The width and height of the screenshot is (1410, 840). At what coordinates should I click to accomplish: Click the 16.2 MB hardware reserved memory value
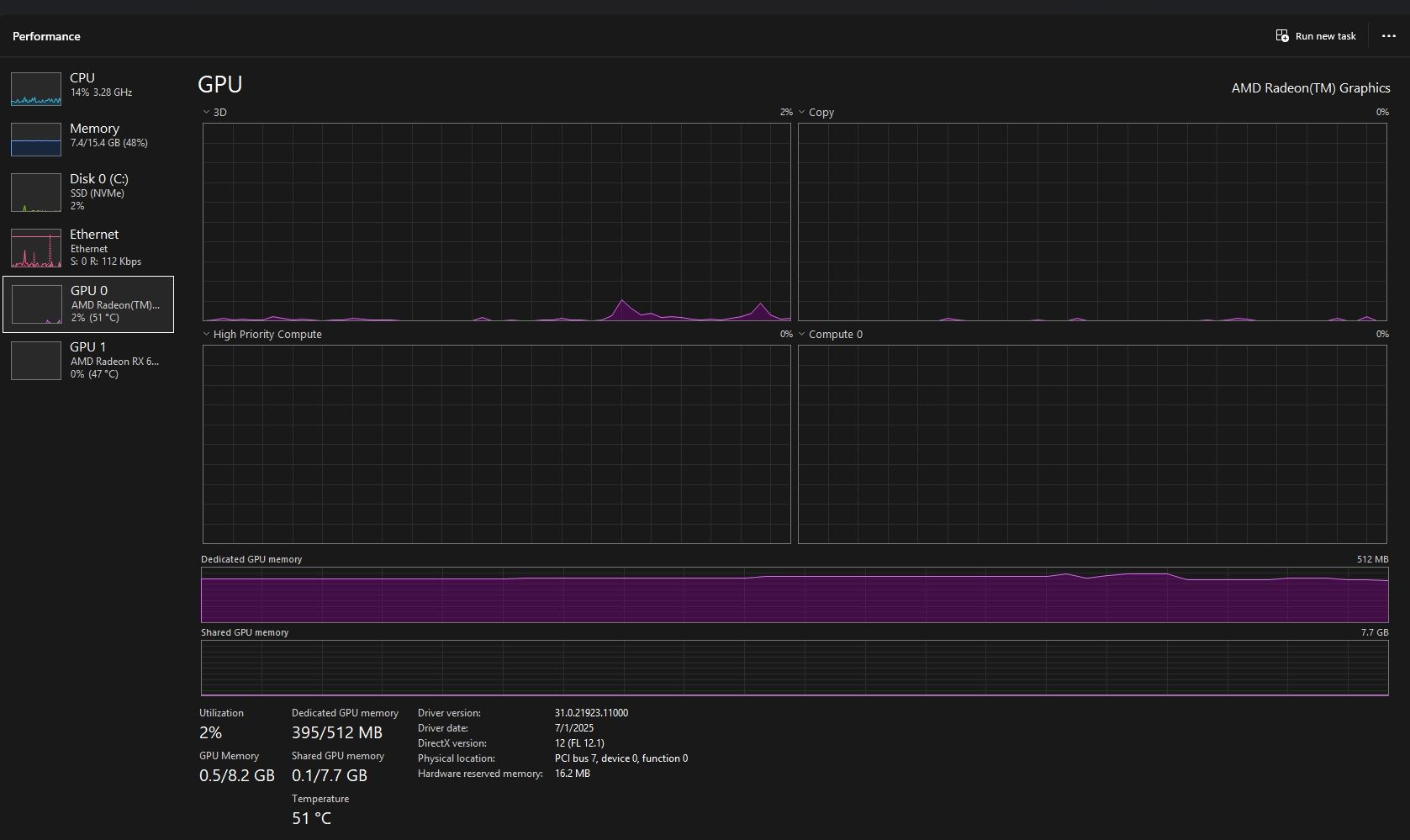pos(573,774)
